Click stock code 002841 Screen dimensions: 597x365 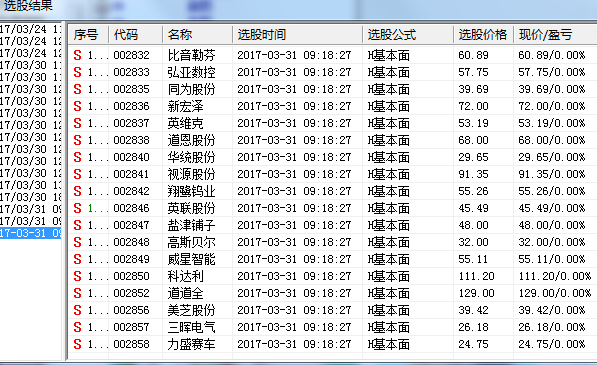(131, 174)
